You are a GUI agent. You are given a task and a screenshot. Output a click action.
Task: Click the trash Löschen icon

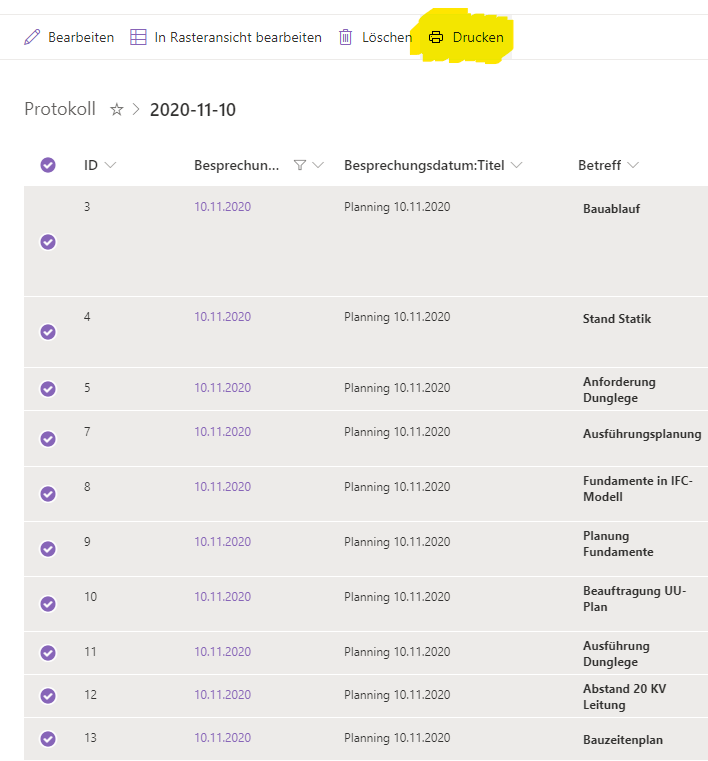(346, 38)
